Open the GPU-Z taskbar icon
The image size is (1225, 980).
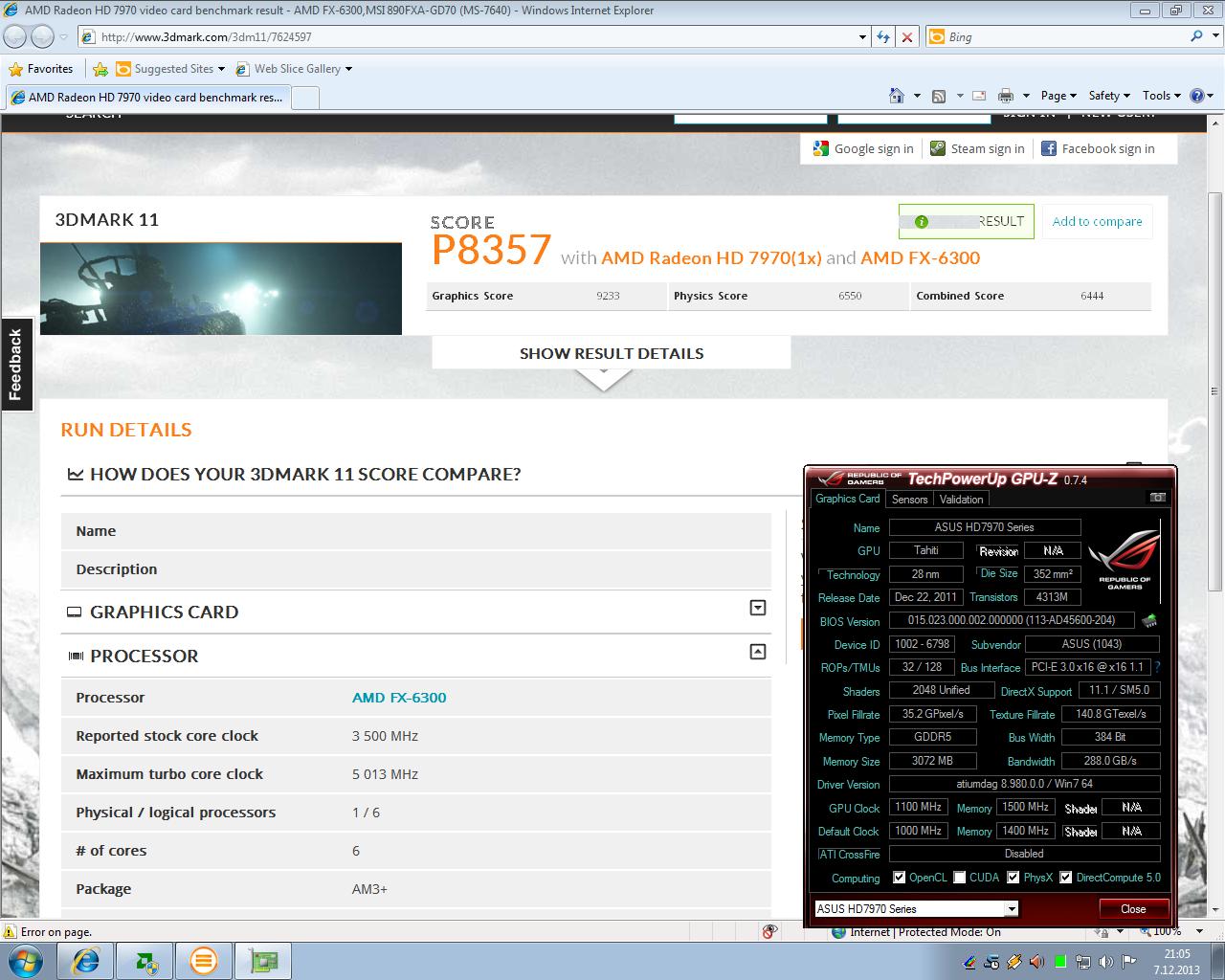(x=261, y=961)
